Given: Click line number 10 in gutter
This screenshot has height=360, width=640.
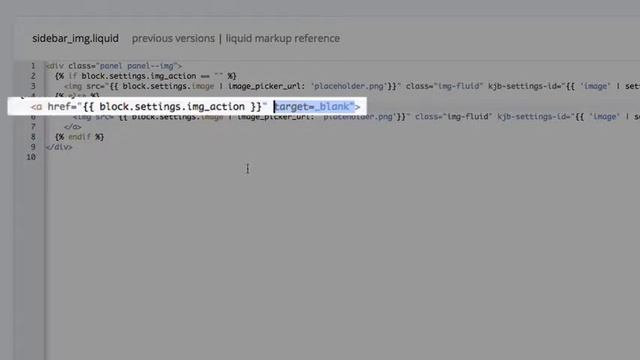Looking at the screenshot, I should (x=31, y=157).
